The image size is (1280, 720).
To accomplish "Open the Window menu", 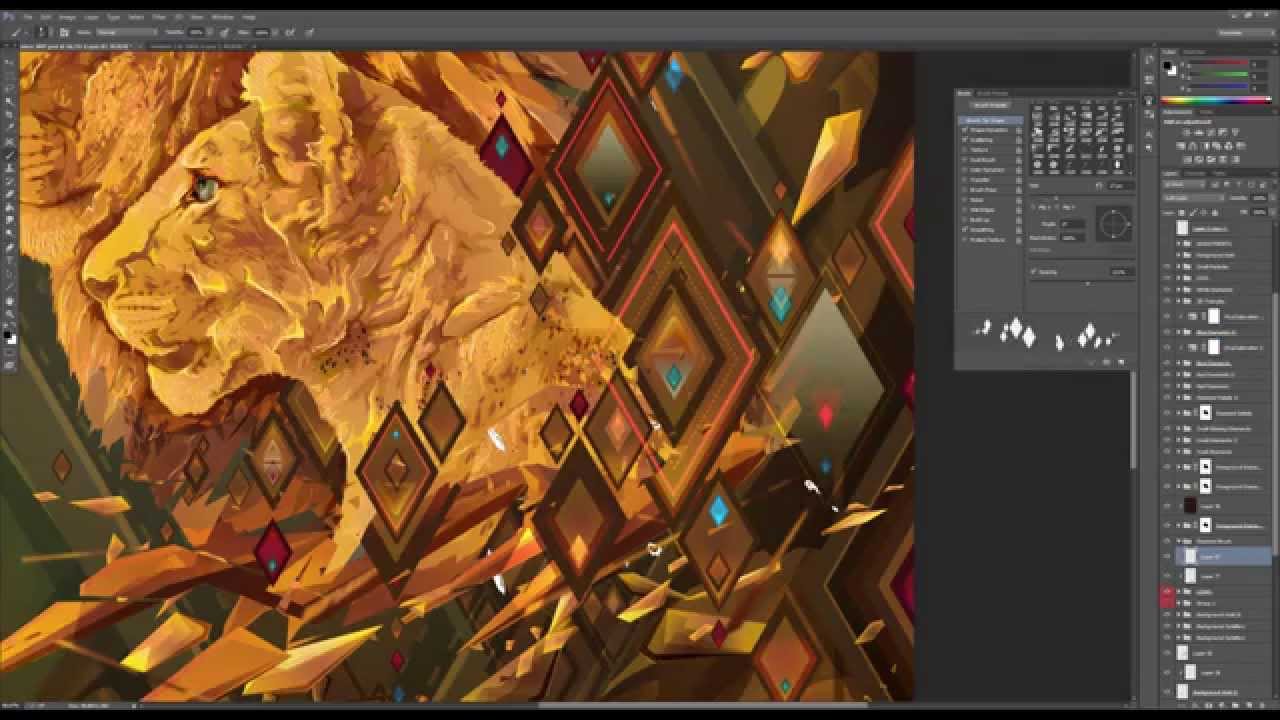I will (x=222, y=17).
